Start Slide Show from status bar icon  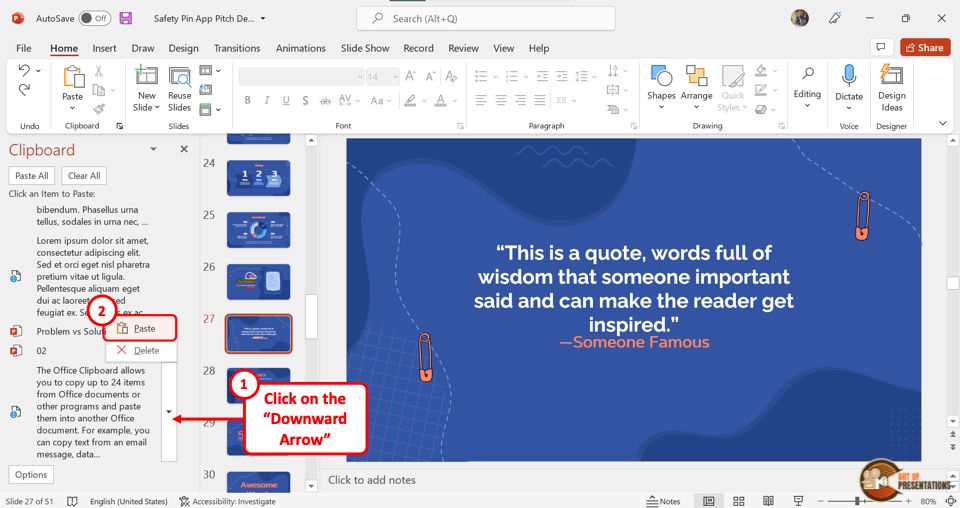(798, 501)
